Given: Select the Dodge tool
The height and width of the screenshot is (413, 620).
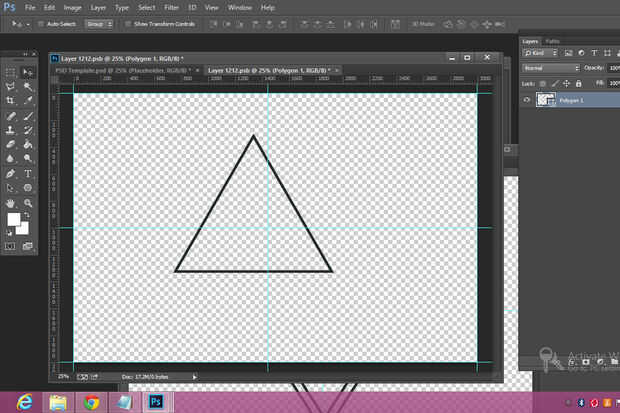Looking at the screenshot, I should (x=28, y=158).
